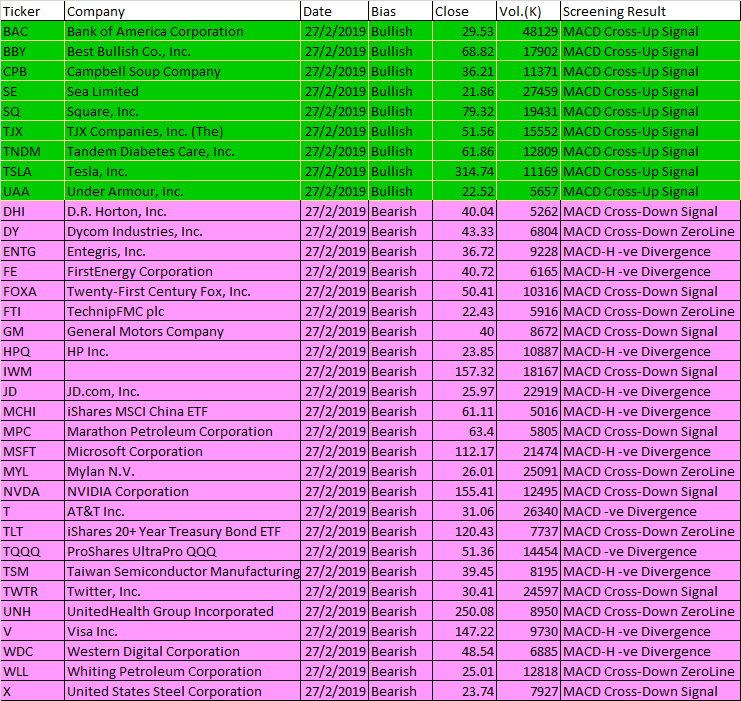Select Taiwan Semiconductor Manufacturing cell
The height and width of the screenshot is (701, 741).
pyautogui.click(x=182, y=571)
